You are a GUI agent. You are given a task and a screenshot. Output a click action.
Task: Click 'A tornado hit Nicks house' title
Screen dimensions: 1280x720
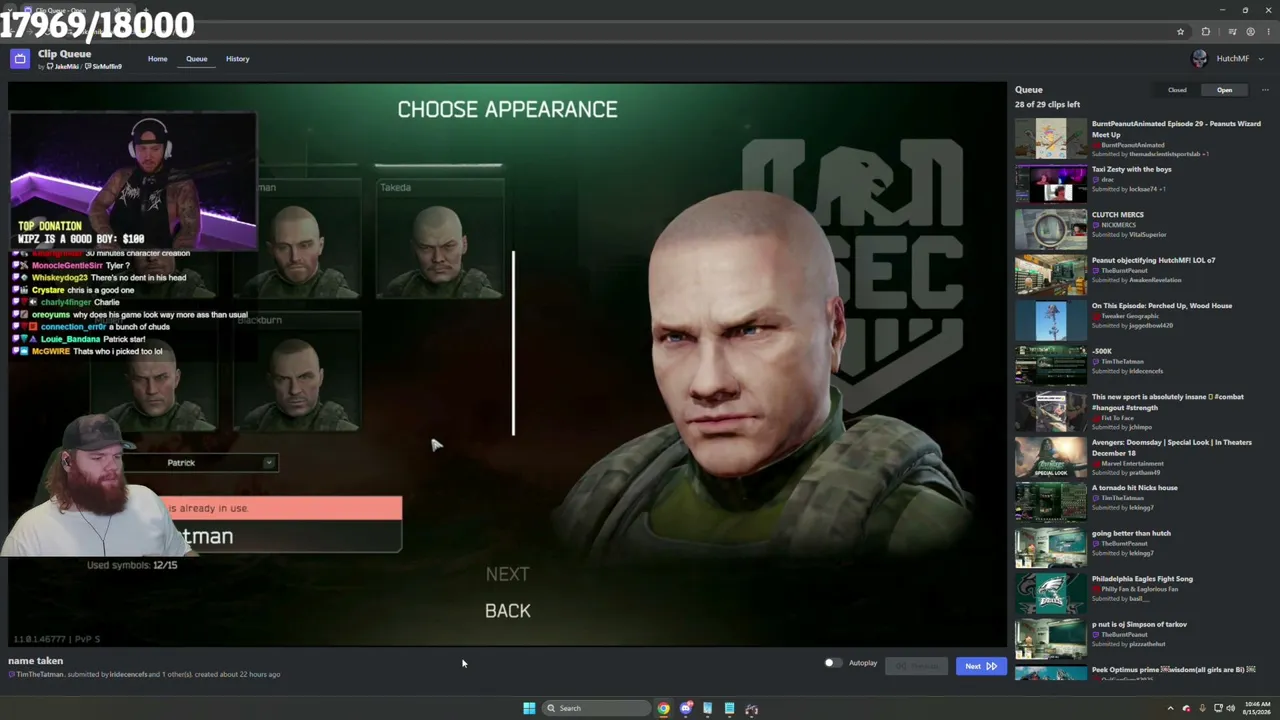click(1135, 488)
